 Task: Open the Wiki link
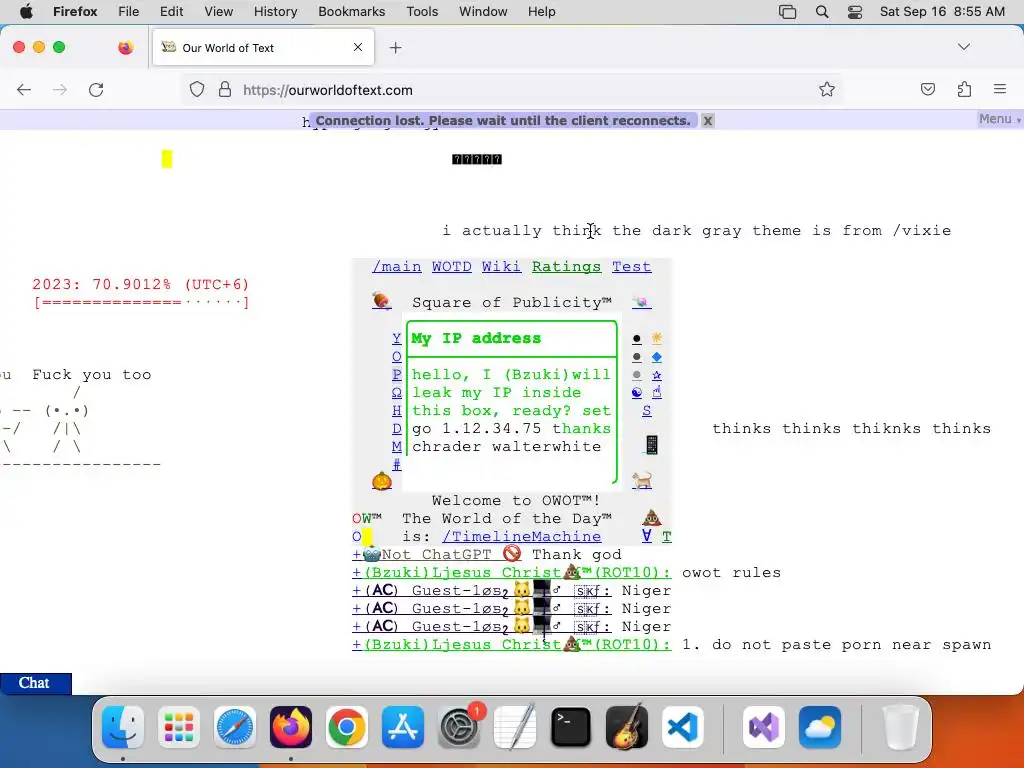coord(502,266)
